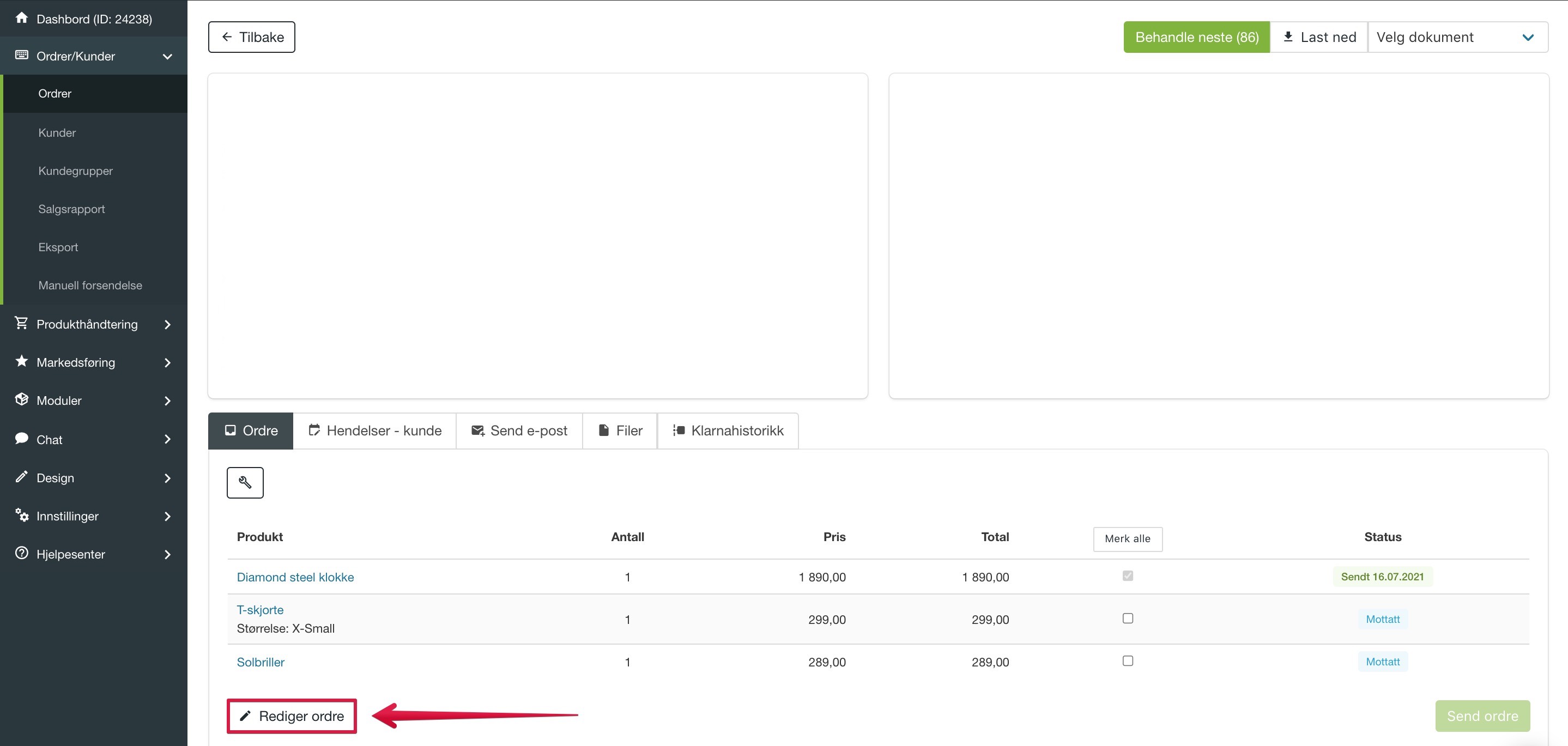Switch to the Send e-post tab

pyautogui.click(x=519, y=431)
